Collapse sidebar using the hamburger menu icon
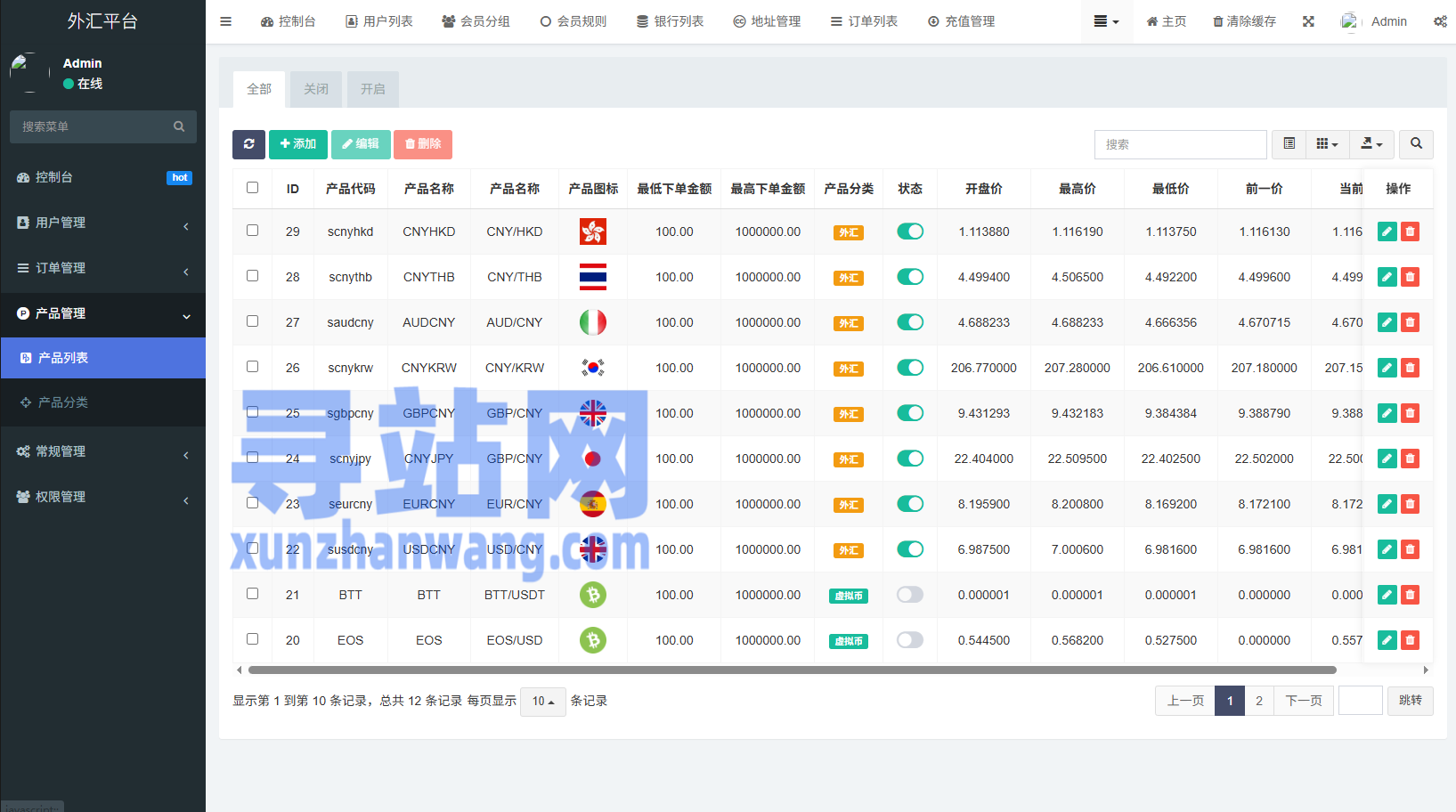This screenshot has width=1456, height=812. [226, 21]
